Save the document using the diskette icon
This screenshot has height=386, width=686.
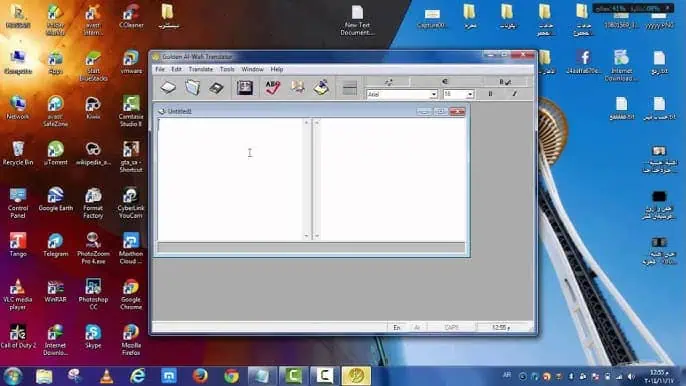coord(216,88)
